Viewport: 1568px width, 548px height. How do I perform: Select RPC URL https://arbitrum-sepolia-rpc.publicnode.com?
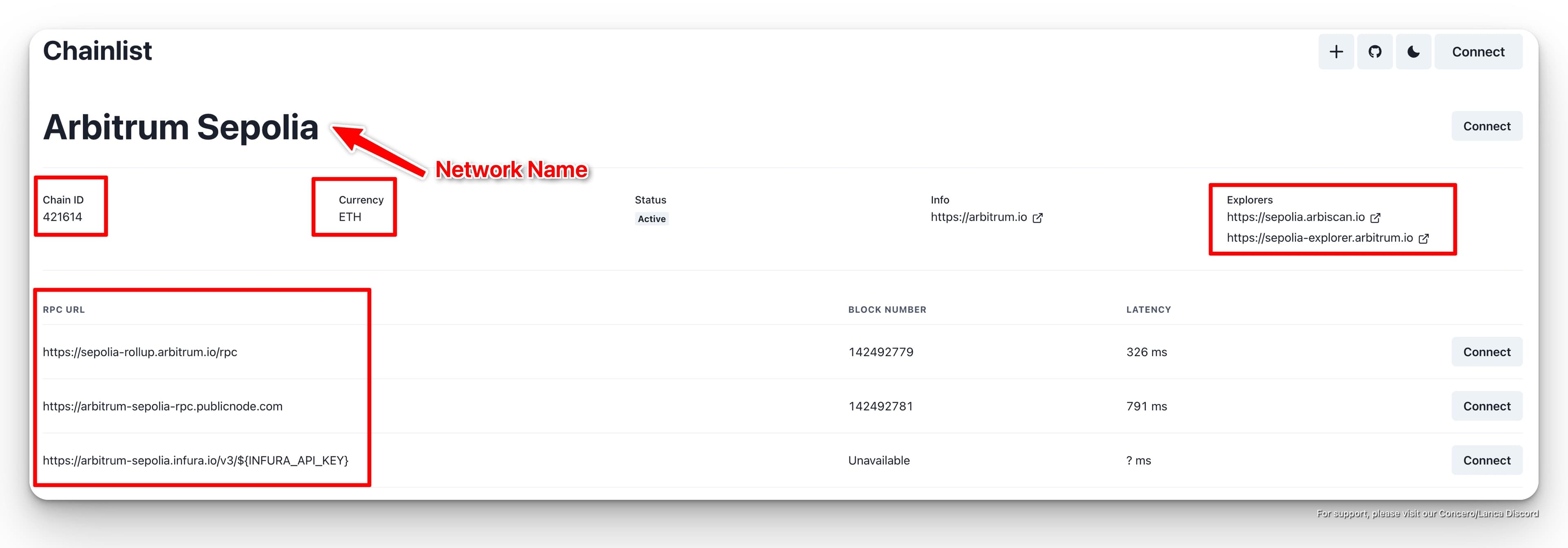pos(163,406)
